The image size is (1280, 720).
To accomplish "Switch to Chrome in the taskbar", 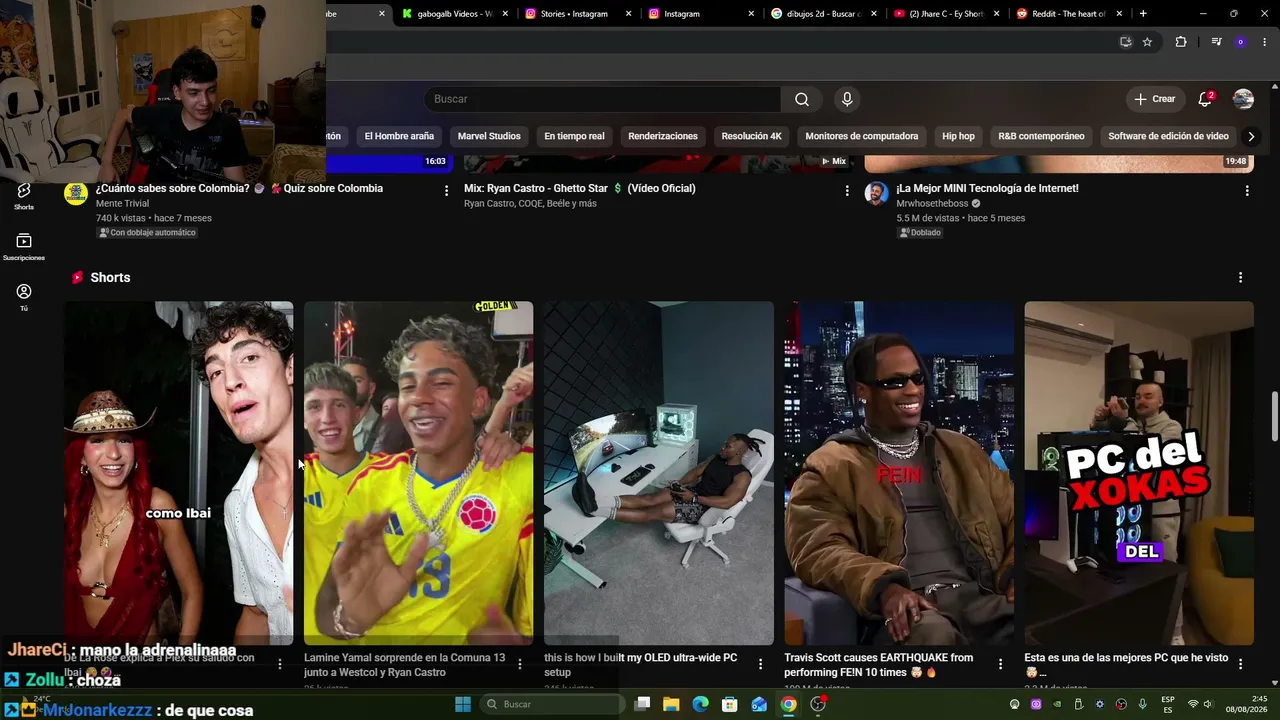I will coord(789,704).
